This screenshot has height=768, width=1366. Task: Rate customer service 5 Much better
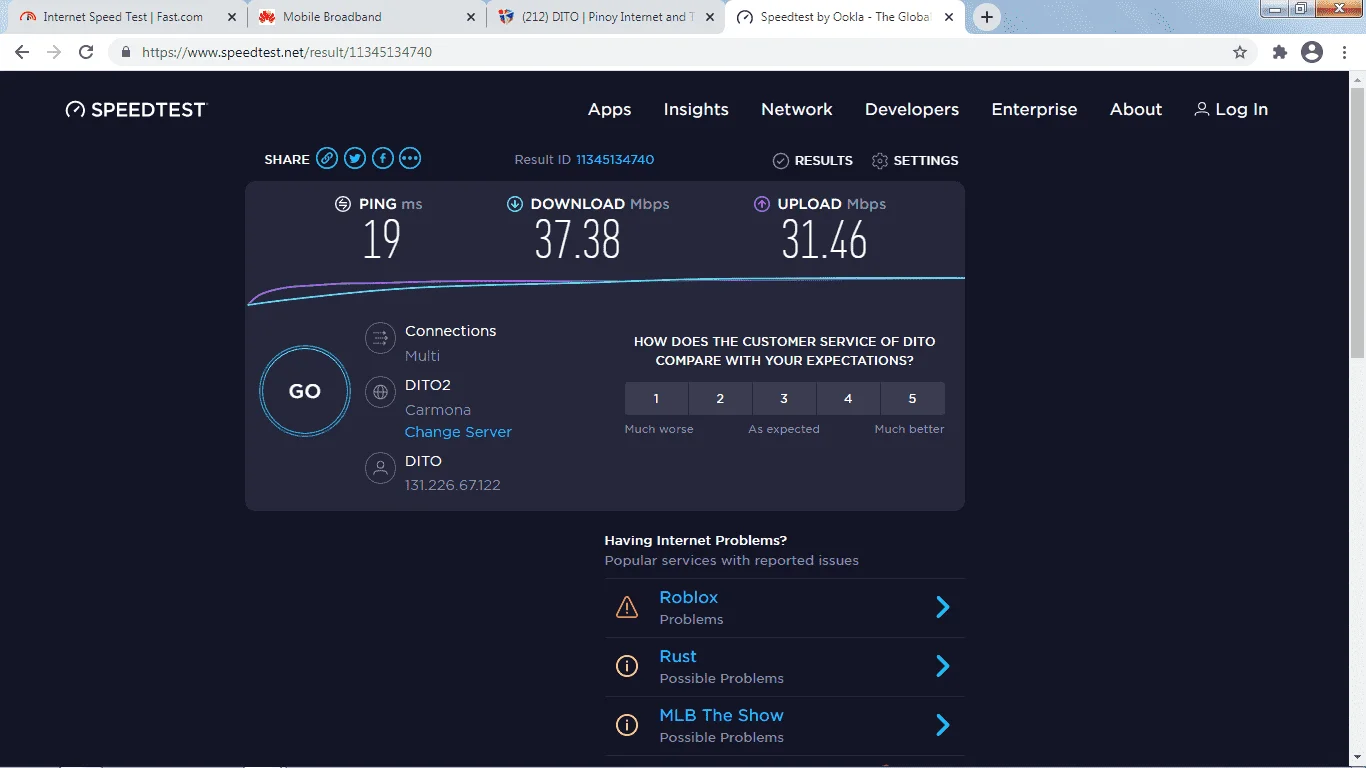[912, 398]
